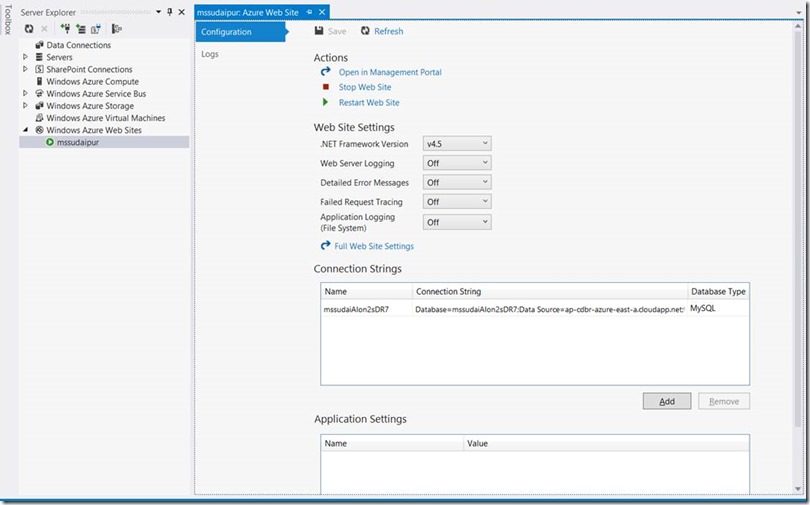Click the Windows Azure Service Bus icon
Screen dimensions: 810x505
[39, 93]
